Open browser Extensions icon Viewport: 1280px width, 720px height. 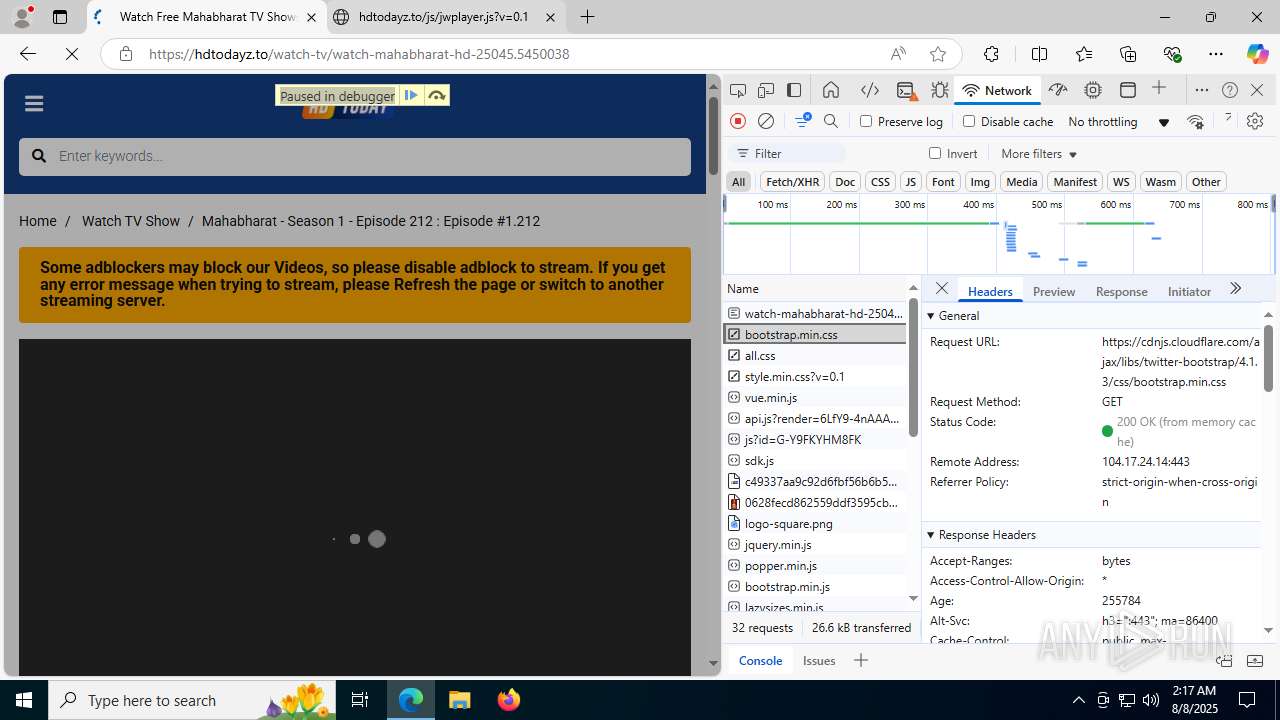coord(991,54)
